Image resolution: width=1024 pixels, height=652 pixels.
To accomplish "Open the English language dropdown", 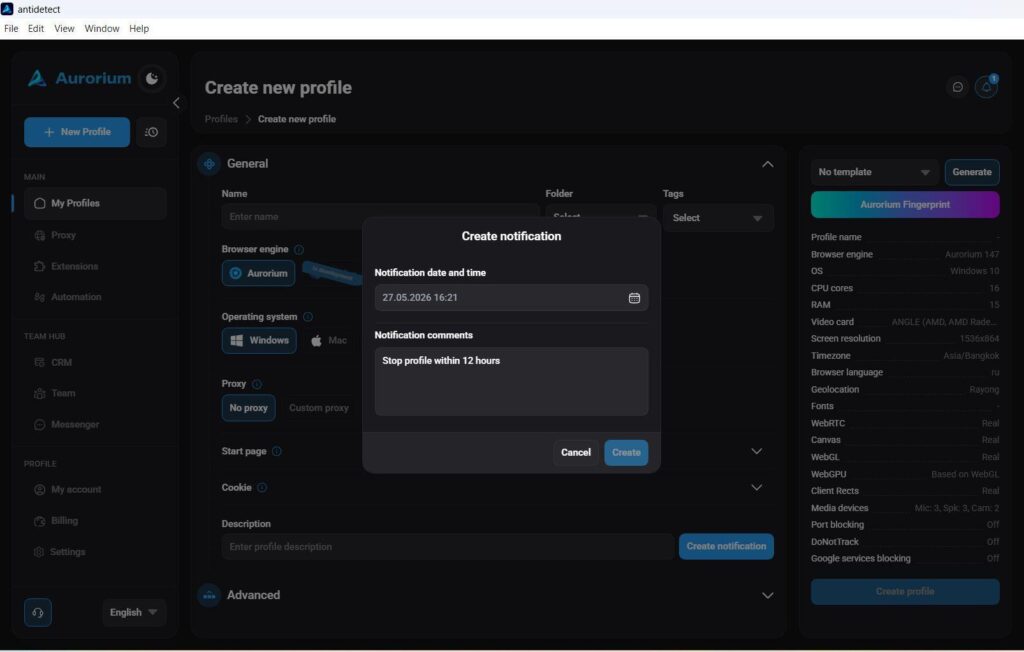I will point(133,612).
